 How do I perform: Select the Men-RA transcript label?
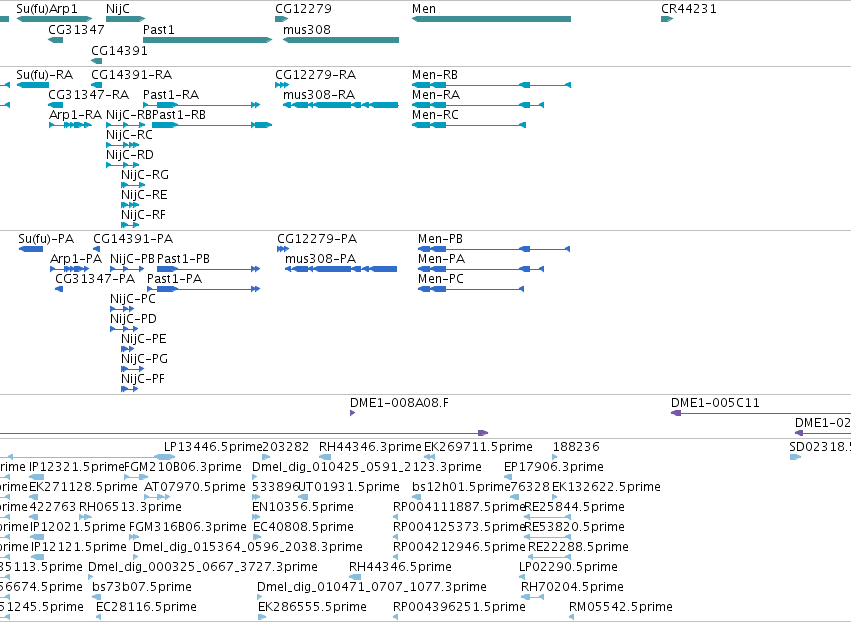point(436,94)
